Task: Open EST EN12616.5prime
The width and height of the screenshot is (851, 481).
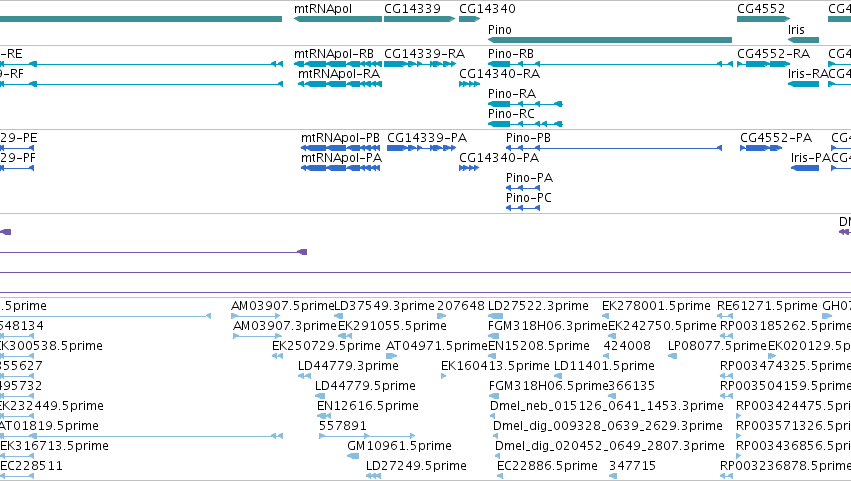Action: tap(368, 407)
